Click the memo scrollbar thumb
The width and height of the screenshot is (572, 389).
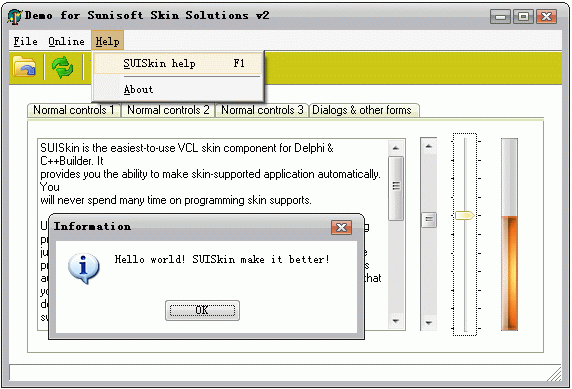click(x=396, y=188)
